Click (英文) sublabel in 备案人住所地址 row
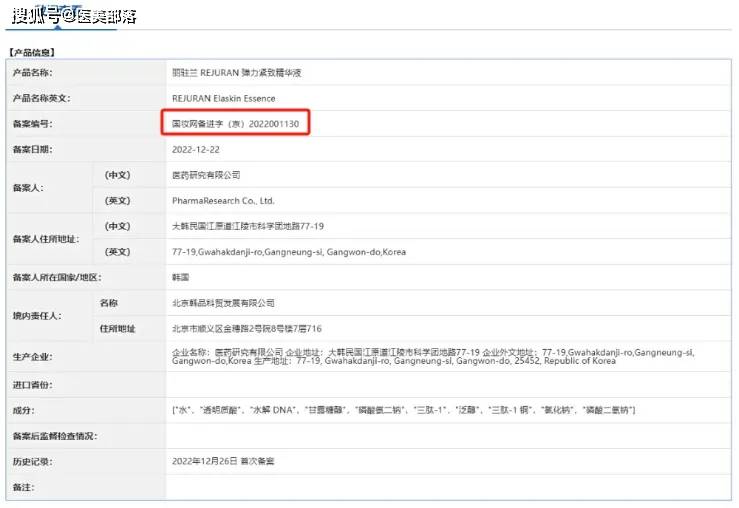The image size is (739, 508). point(117,252)
